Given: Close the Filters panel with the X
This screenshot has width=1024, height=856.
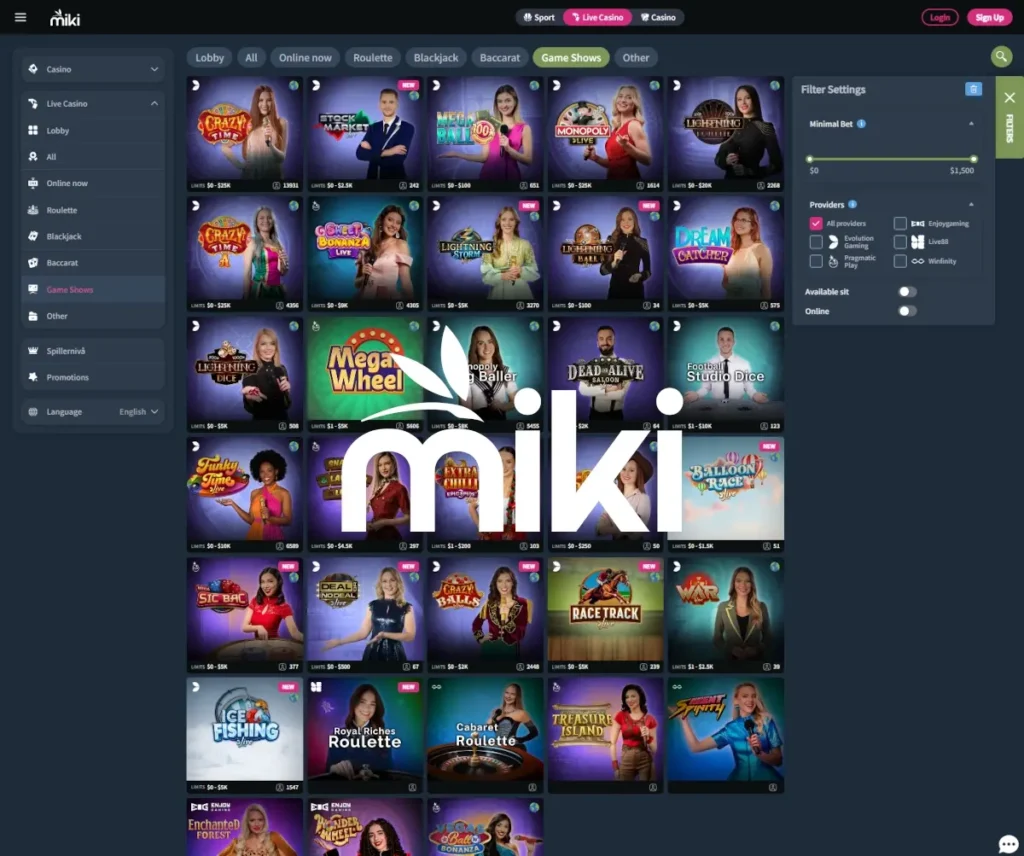Looking at the screenshot, I should [x=1010, y=97].
